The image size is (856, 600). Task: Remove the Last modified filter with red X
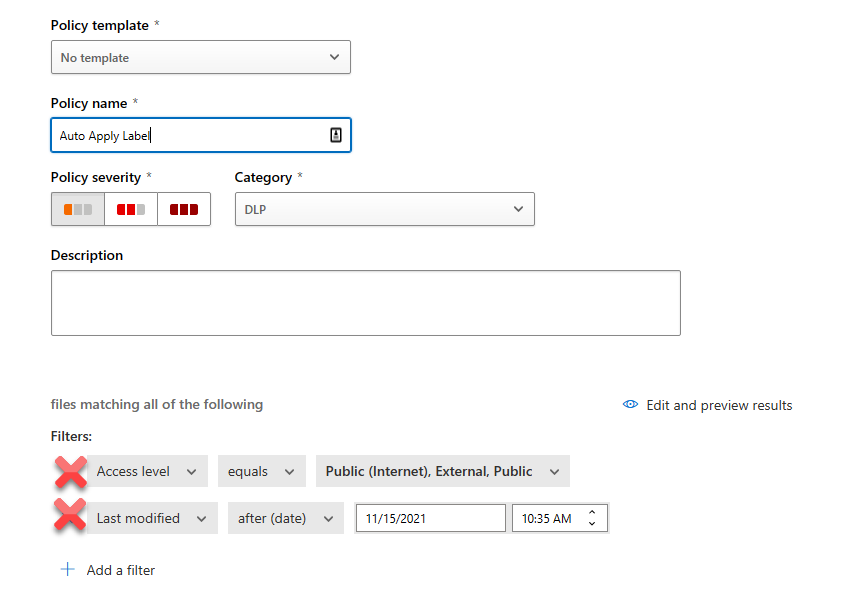tap(70, 515)
